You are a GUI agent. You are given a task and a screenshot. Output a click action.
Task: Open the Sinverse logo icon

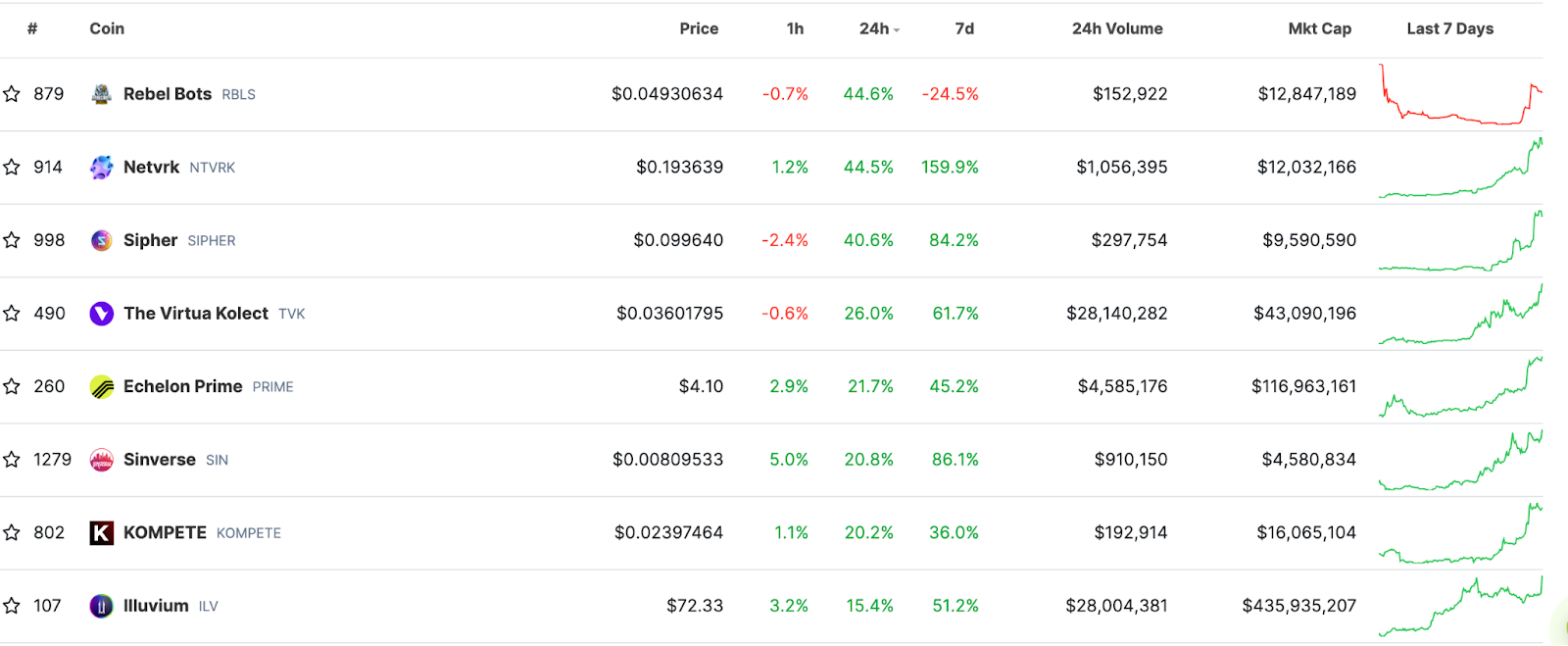[x=102, y=460]
